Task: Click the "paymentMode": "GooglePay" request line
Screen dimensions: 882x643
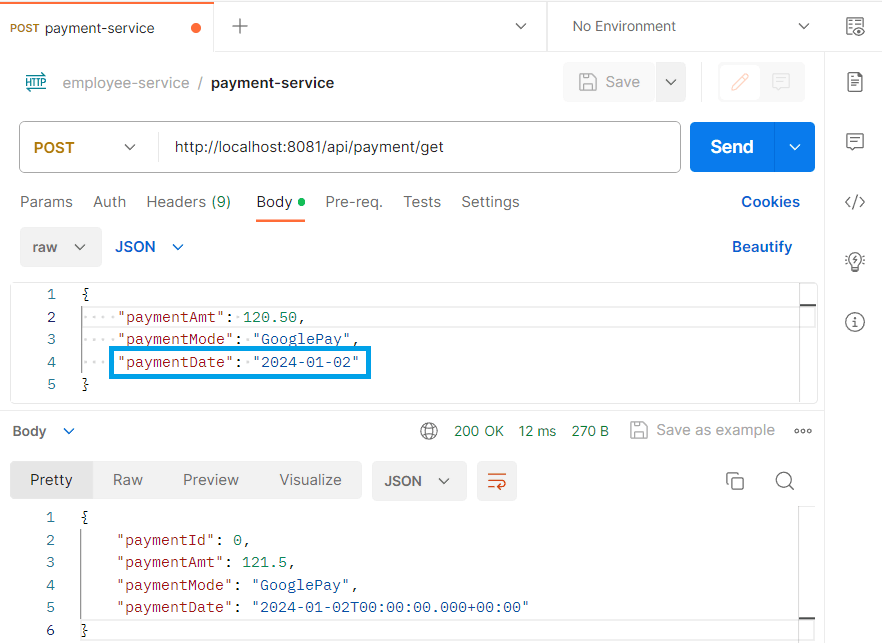Action: pyautogui.click(x=238, y=339)
